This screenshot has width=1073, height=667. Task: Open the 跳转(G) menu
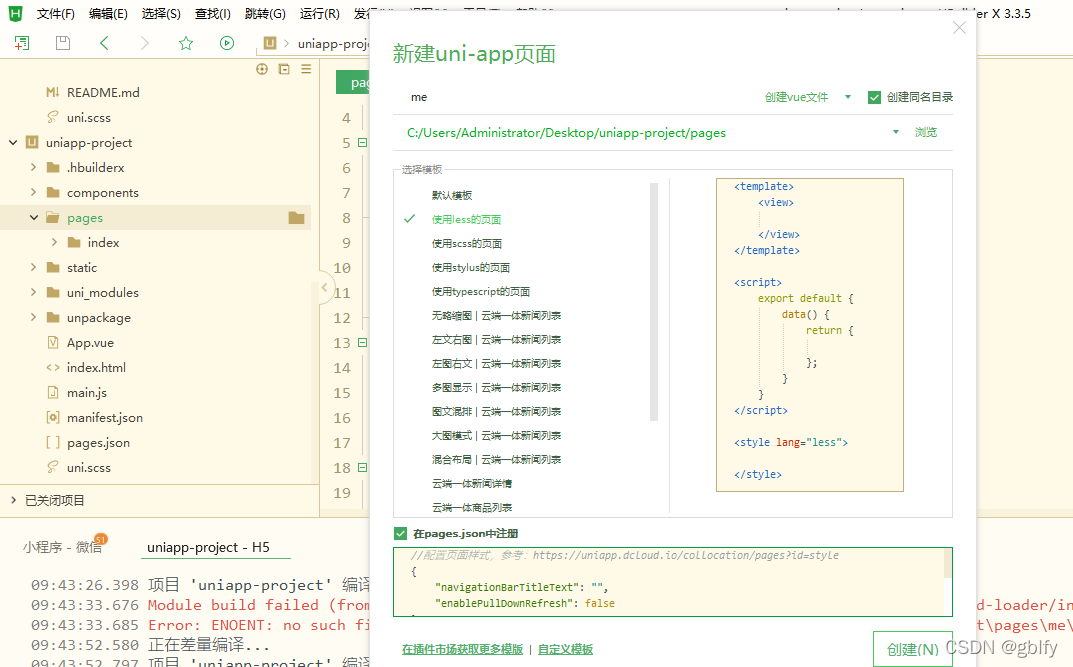[x=265, y=14]
